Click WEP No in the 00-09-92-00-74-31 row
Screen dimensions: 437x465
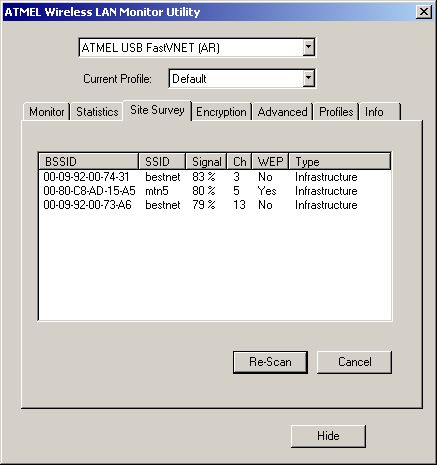coord(265,177)
